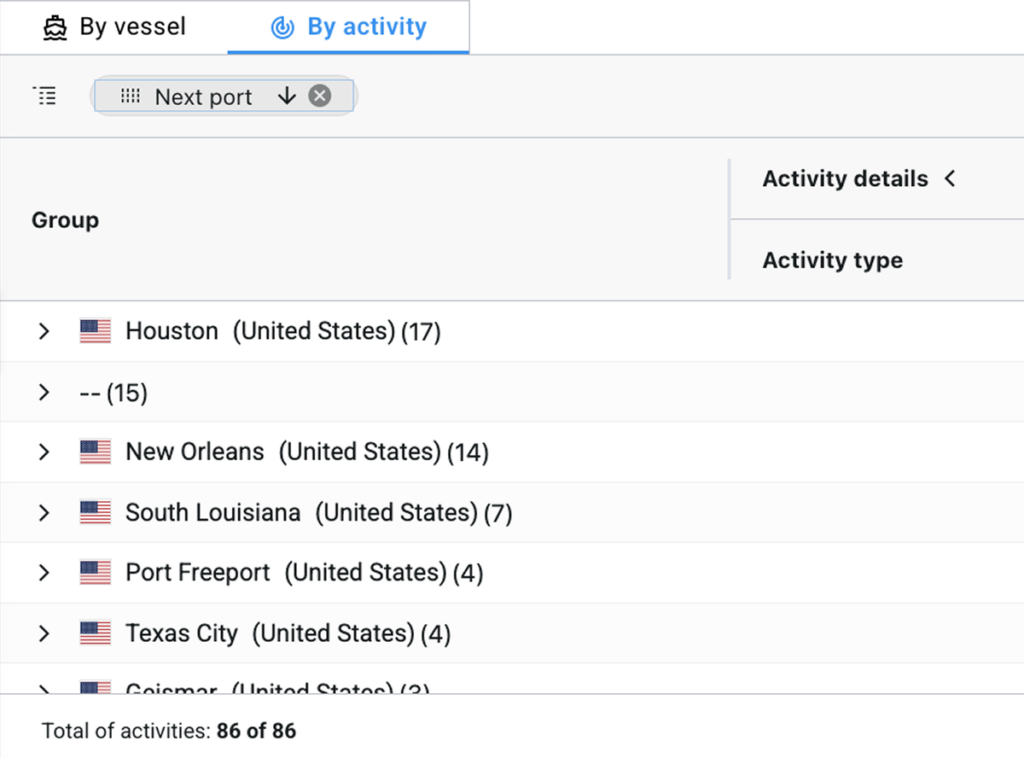Click the Texas City US flag icon
1024x758 pixels.
point(95,633)
